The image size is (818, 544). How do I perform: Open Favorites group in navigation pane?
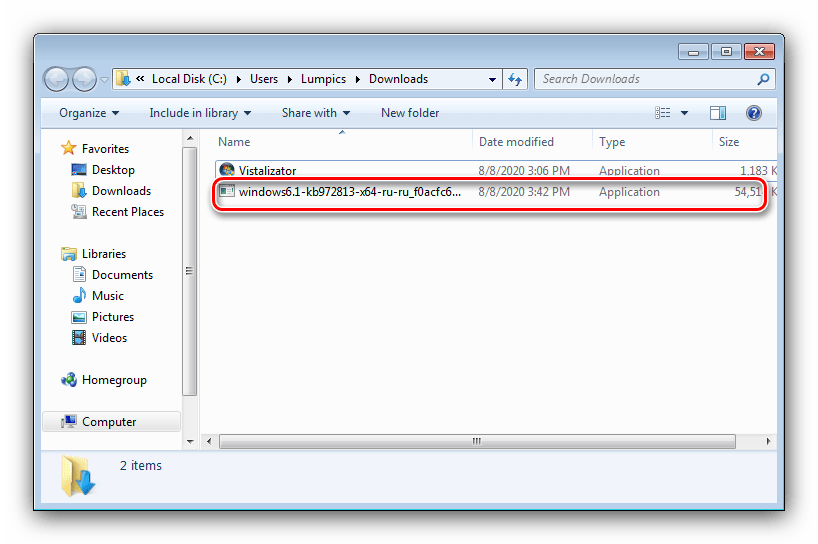click(x=105, y=149)
